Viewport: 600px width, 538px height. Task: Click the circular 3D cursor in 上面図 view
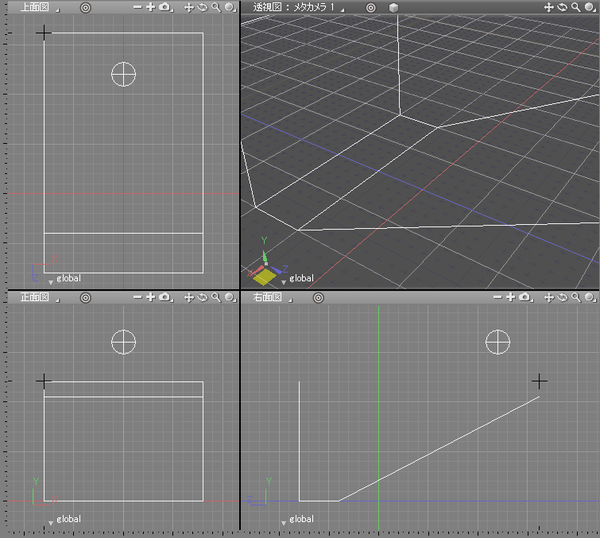pos(124,74)
